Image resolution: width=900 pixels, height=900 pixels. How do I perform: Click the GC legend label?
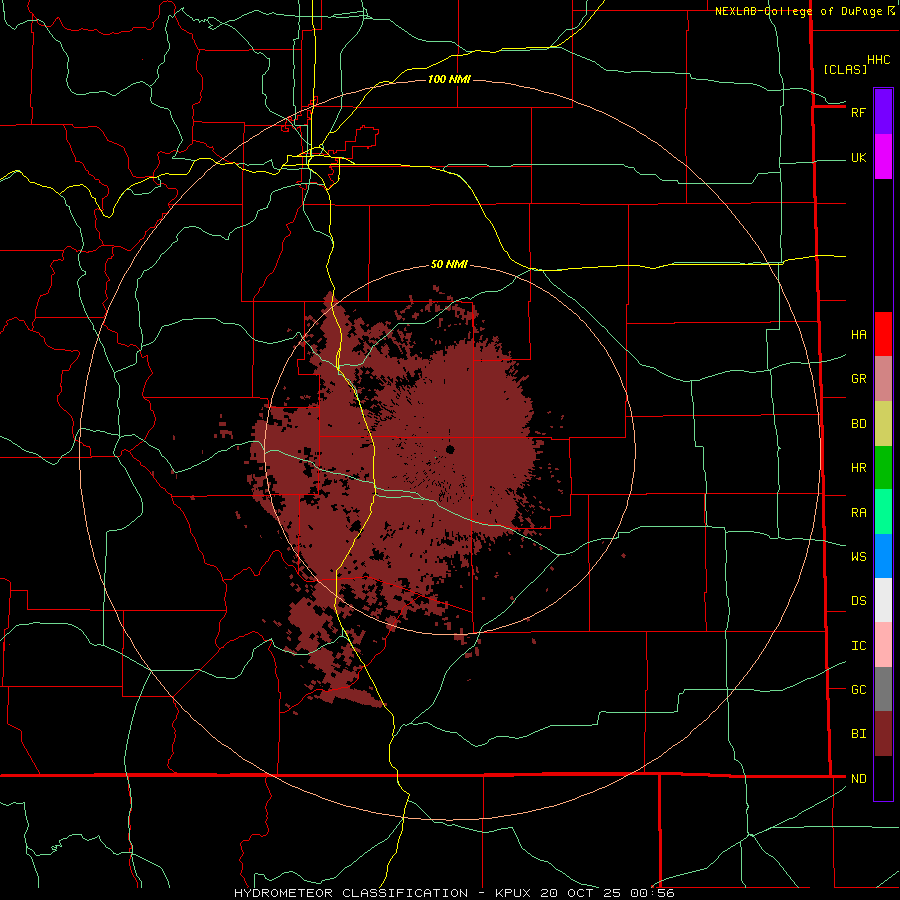point(859,689)
